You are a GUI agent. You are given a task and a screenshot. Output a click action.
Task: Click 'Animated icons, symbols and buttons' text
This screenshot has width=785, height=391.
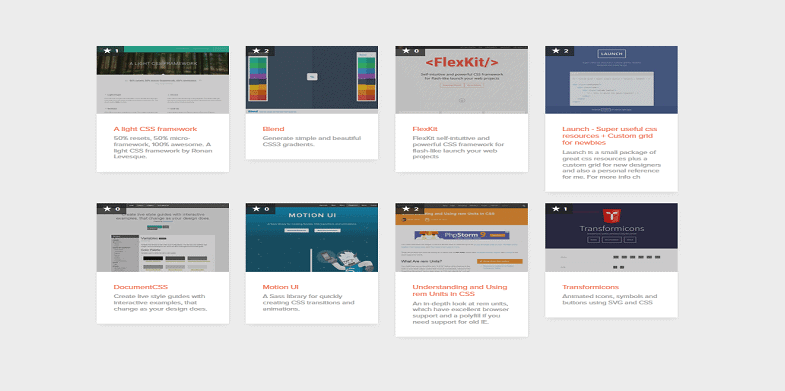(x=610, y=299)
